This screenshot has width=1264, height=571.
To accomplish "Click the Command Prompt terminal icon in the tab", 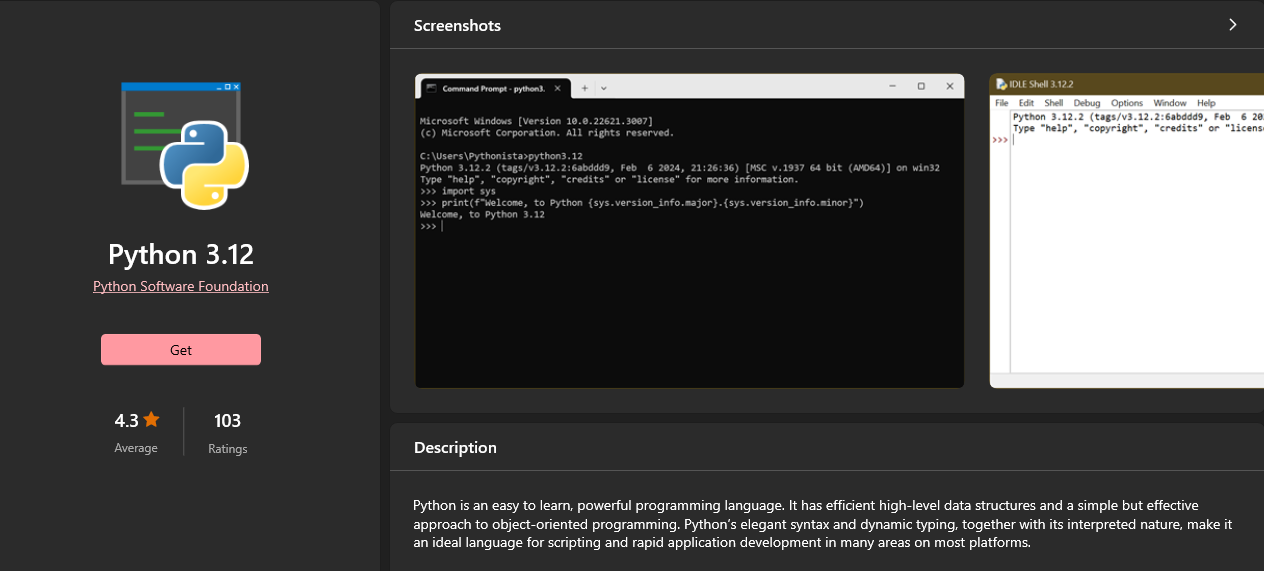I will pos(431,88).
